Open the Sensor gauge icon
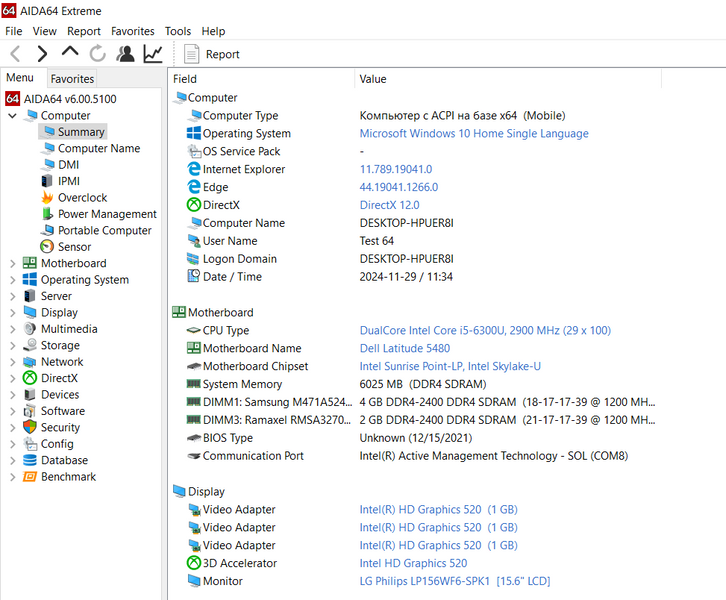The height and width of the screenshot is (600, 726). 47,246
